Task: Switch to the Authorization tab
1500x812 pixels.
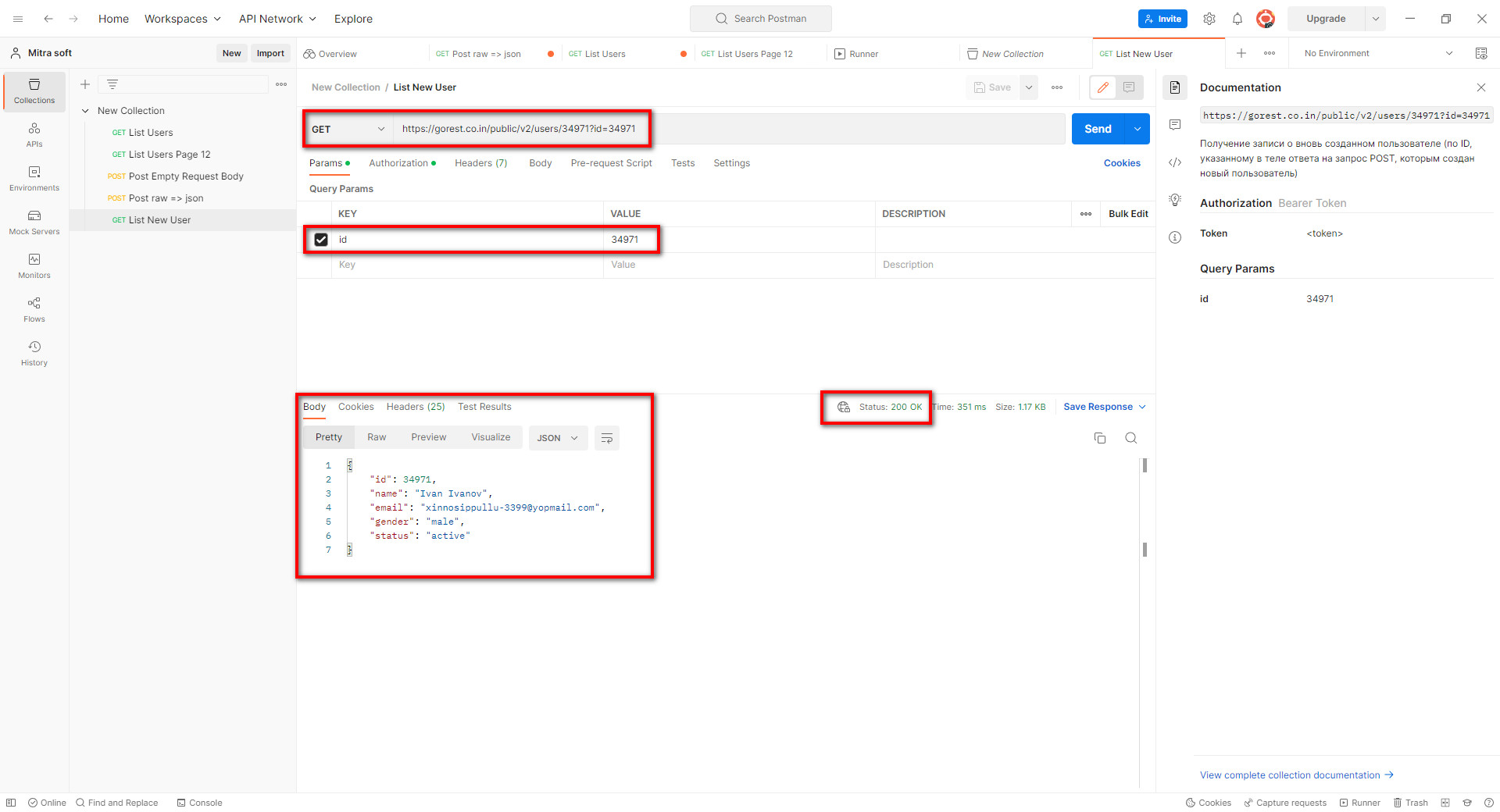Action: [x=402, y=163]
